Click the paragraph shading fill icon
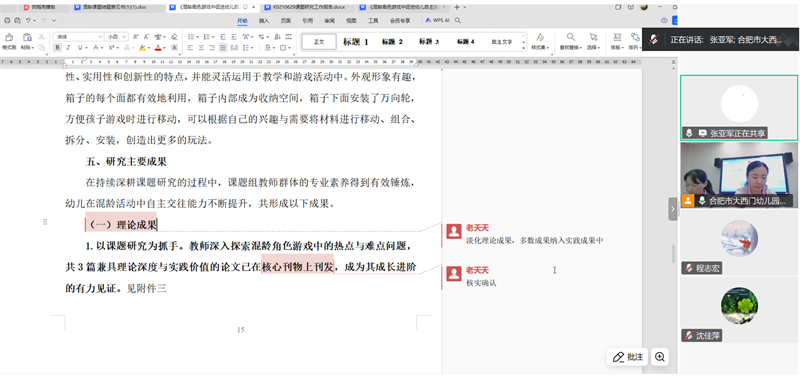Image resolution: width=800 pixels, height=376 pixels. pyautogui.click(x=268, y=47)
